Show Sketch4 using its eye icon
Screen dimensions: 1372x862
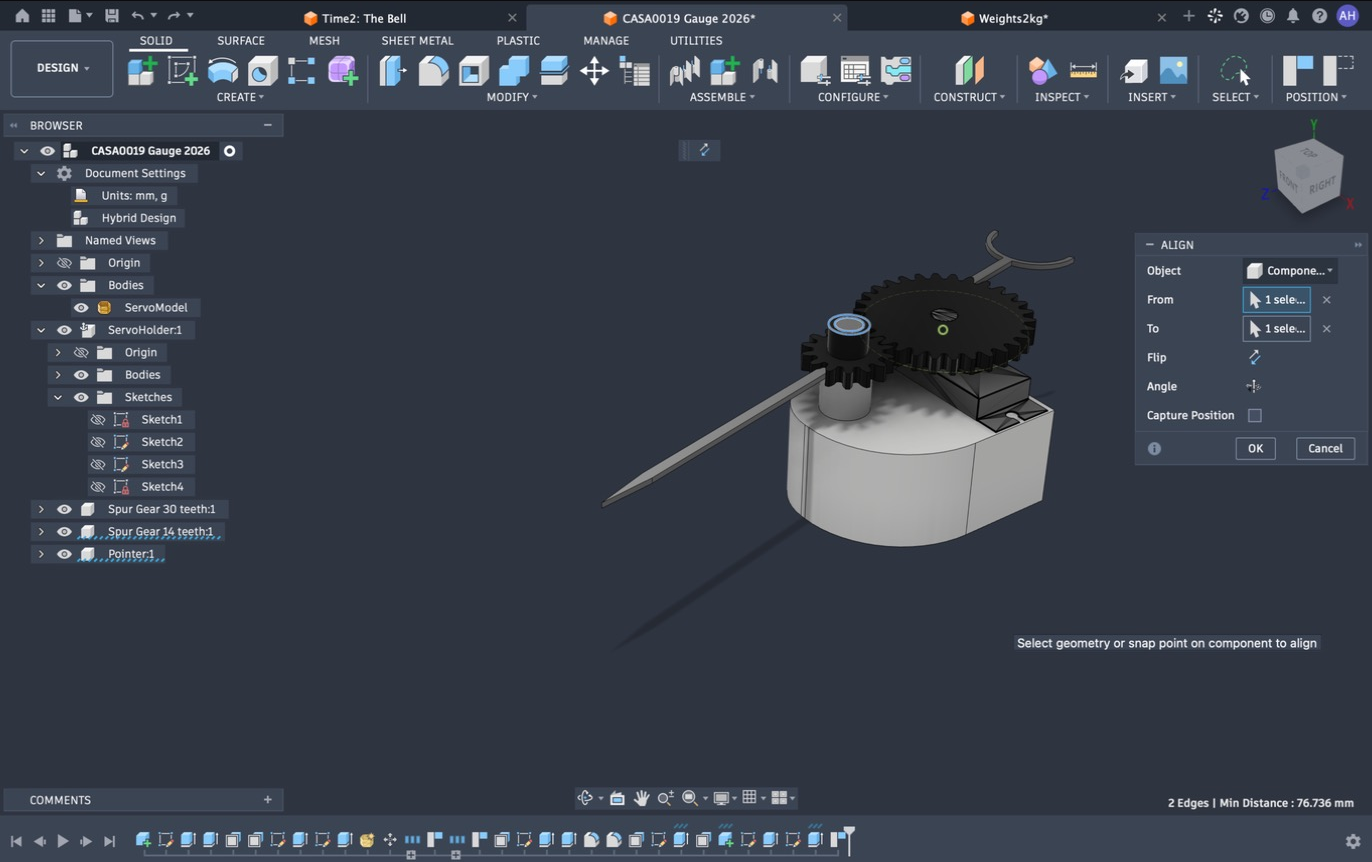pos(98,487)
